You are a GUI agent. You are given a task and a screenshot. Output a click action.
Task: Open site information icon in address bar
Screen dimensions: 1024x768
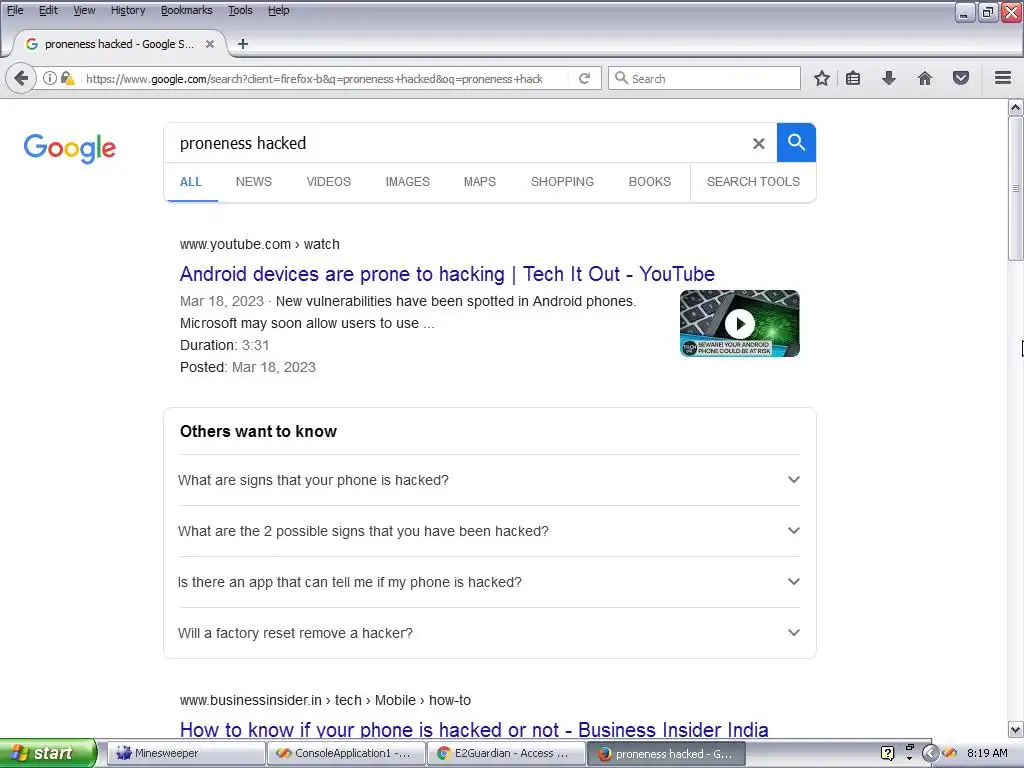point(50,78)
